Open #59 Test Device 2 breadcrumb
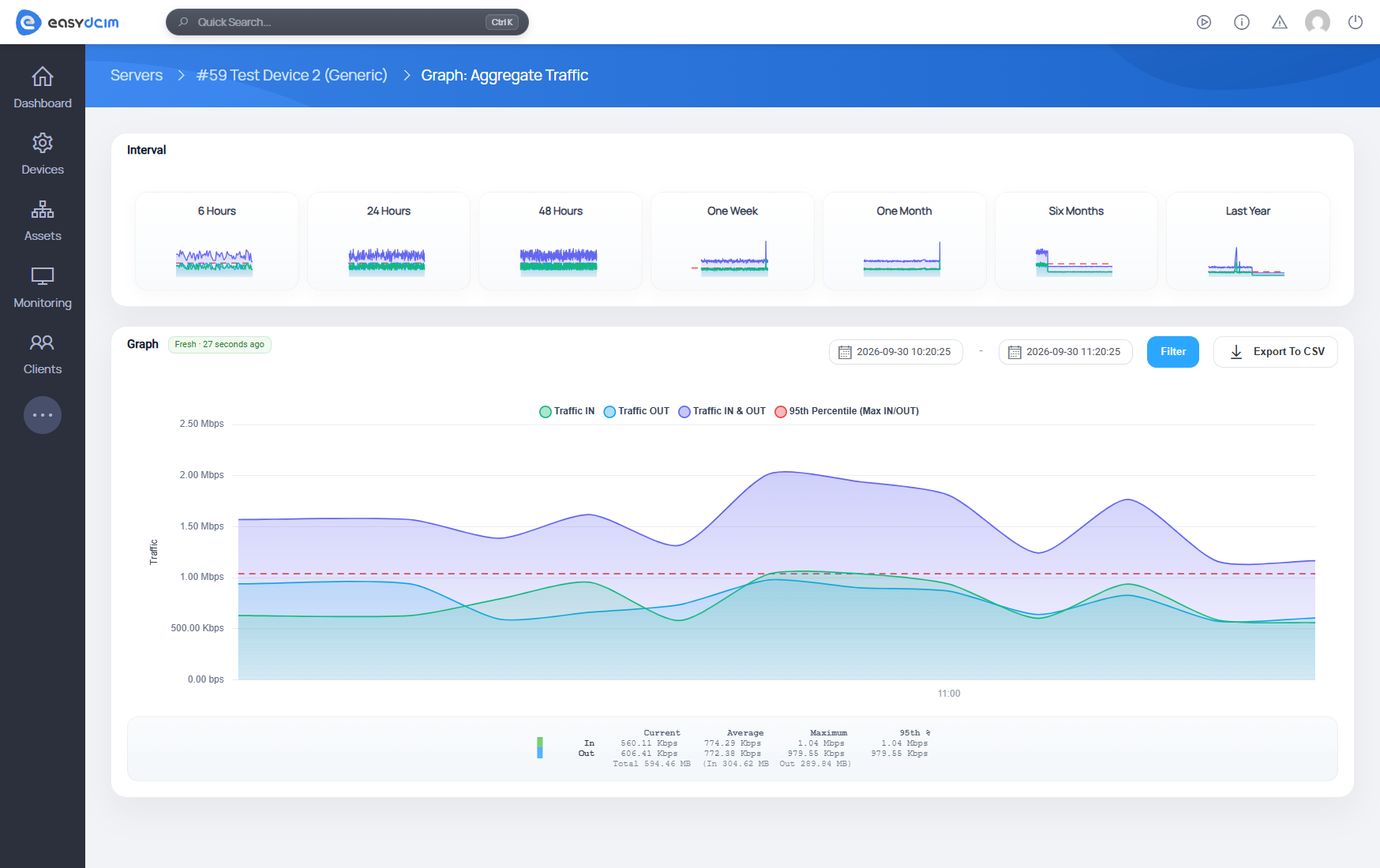Screen dimensions: 1380x868 click(x=292, y=75)
